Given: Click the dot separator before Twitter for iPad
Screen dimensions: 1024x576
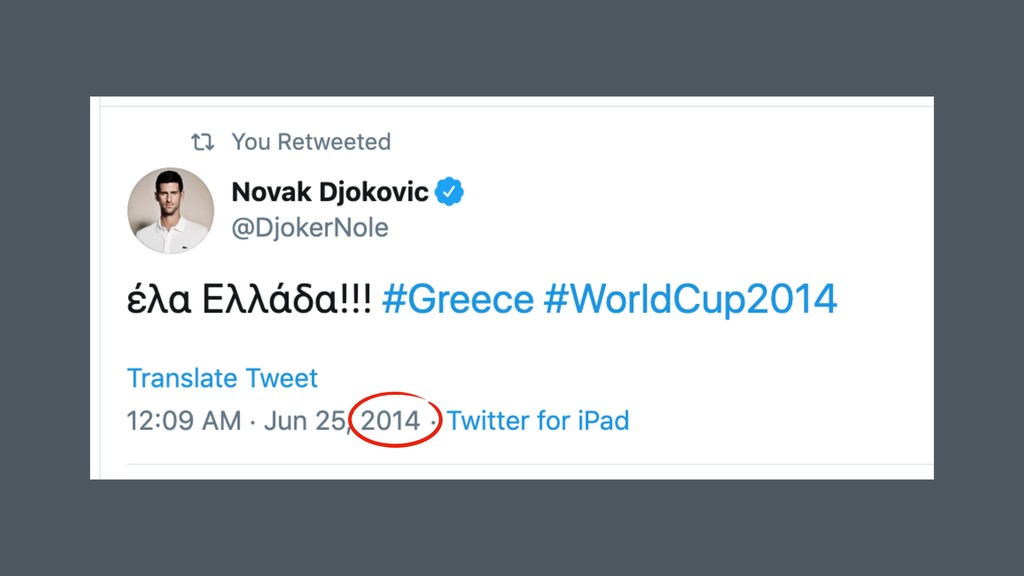Looking at the screenshot, I should coord(433,421).
